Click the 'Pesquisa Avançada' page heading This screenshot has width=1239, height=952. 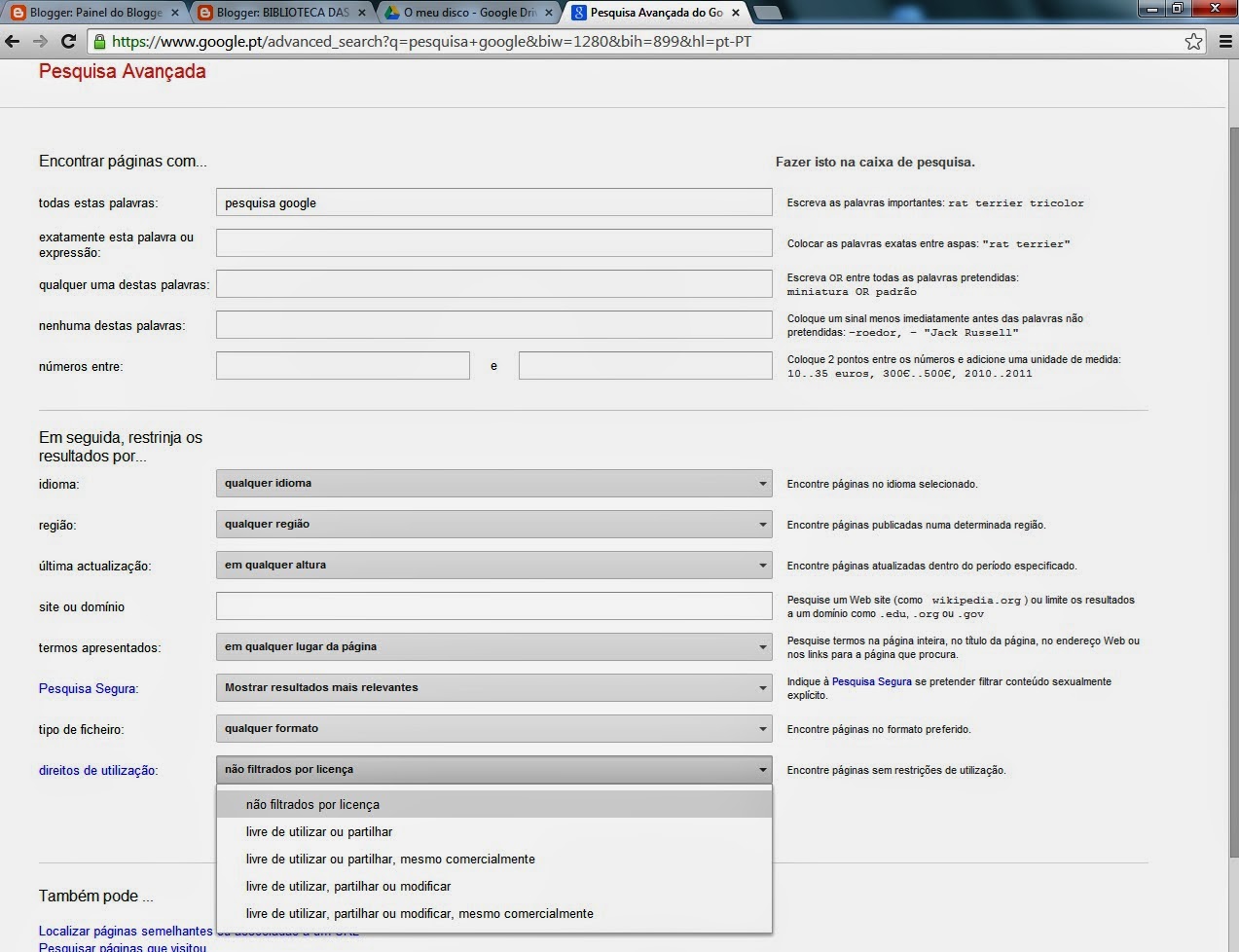pos(122,71)
